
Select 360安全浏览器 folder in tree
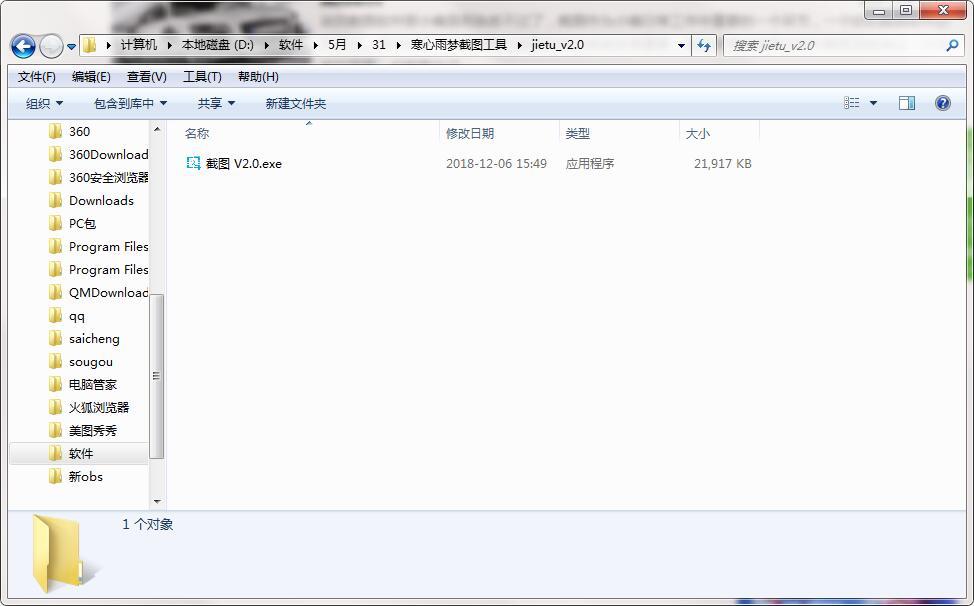click(x=108, y=177)
